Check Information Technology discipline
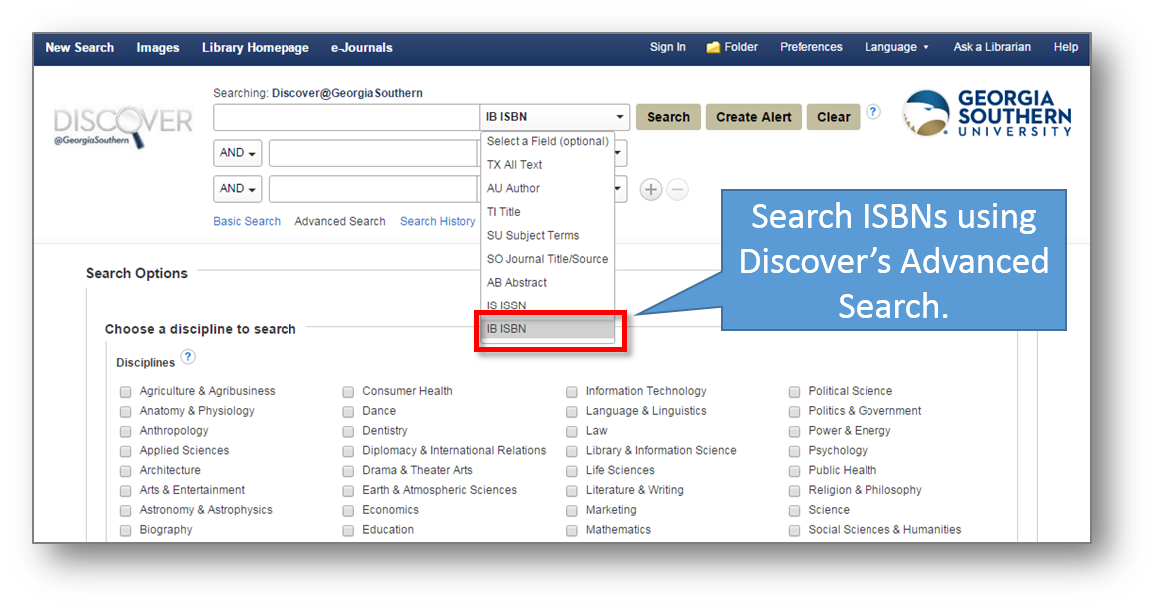 pos(572,392)
